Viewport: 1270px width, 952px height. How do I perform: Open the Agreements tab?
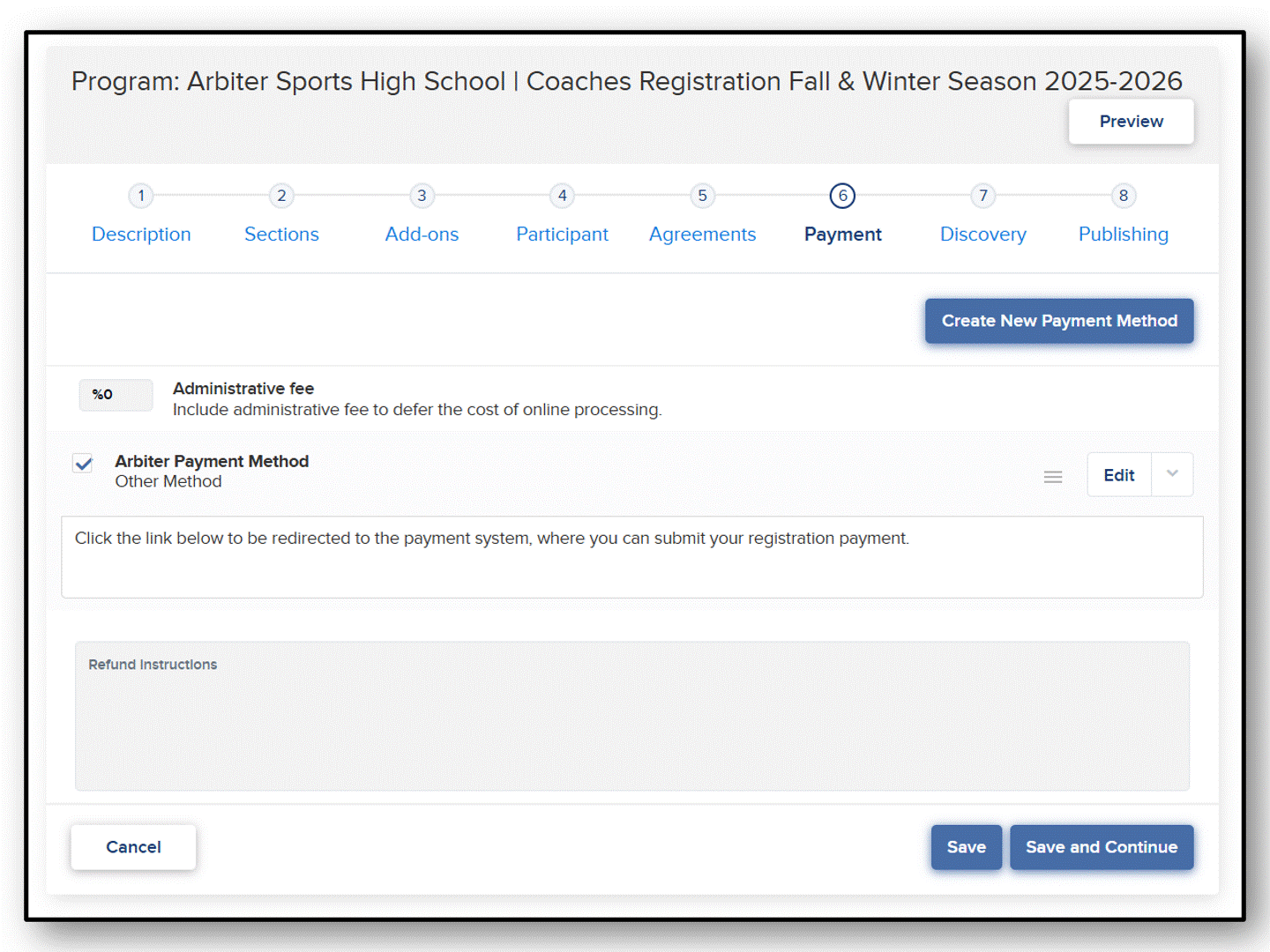[702, 234]
